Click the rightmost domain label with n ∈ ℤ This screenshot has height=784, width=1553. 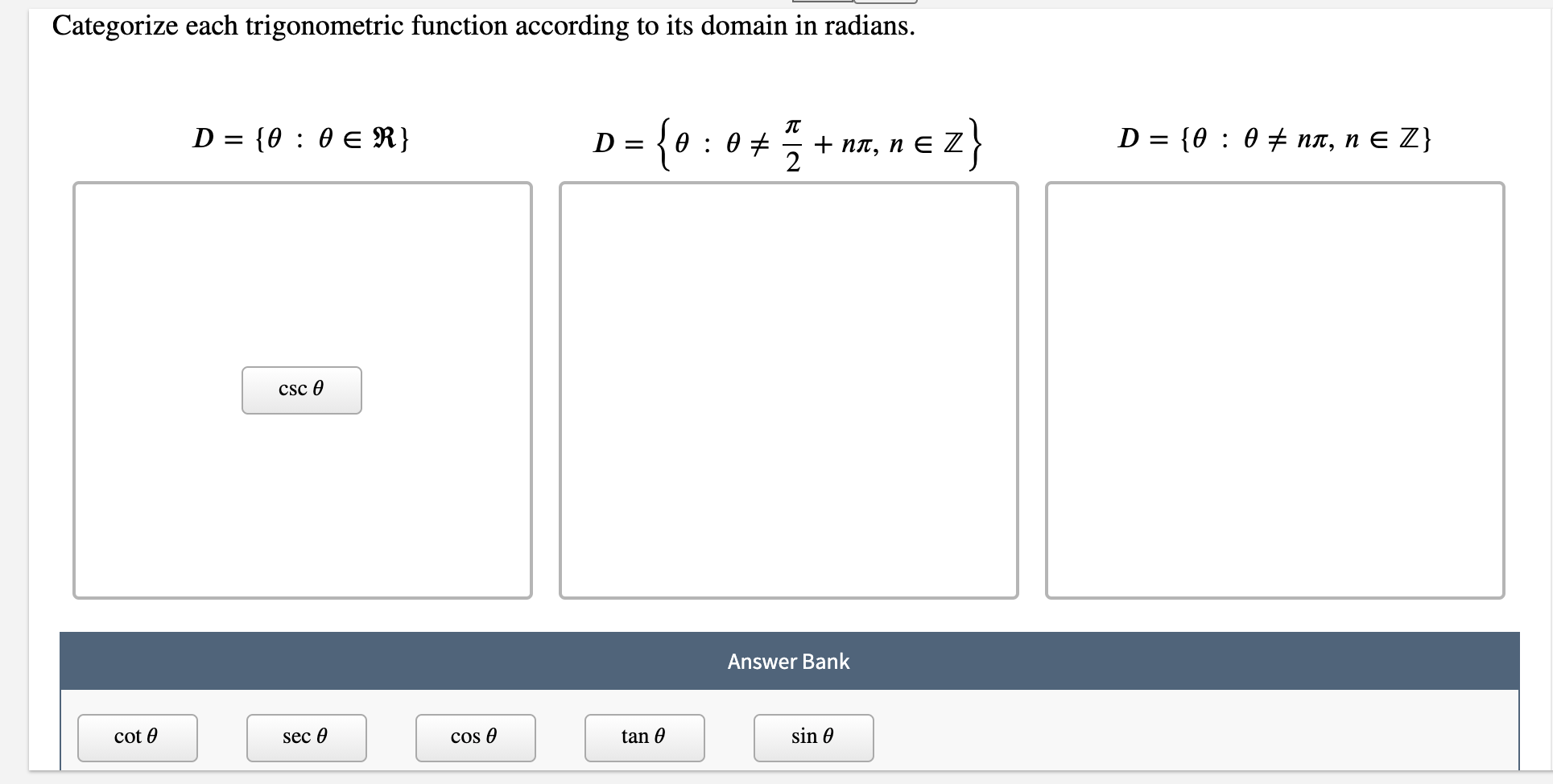coord(1274,138)
